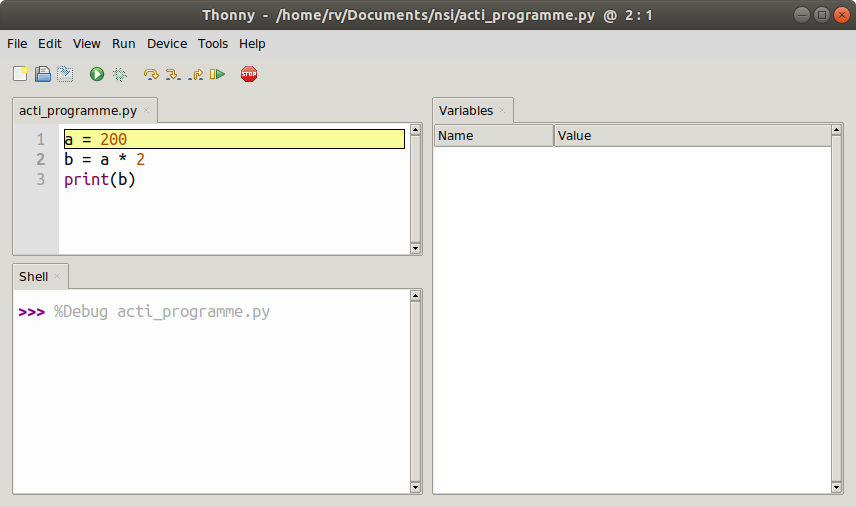The height and width of the screenshot is (507, 856).
Task: Minimize the Thonny window
Action: pos(801,15)
